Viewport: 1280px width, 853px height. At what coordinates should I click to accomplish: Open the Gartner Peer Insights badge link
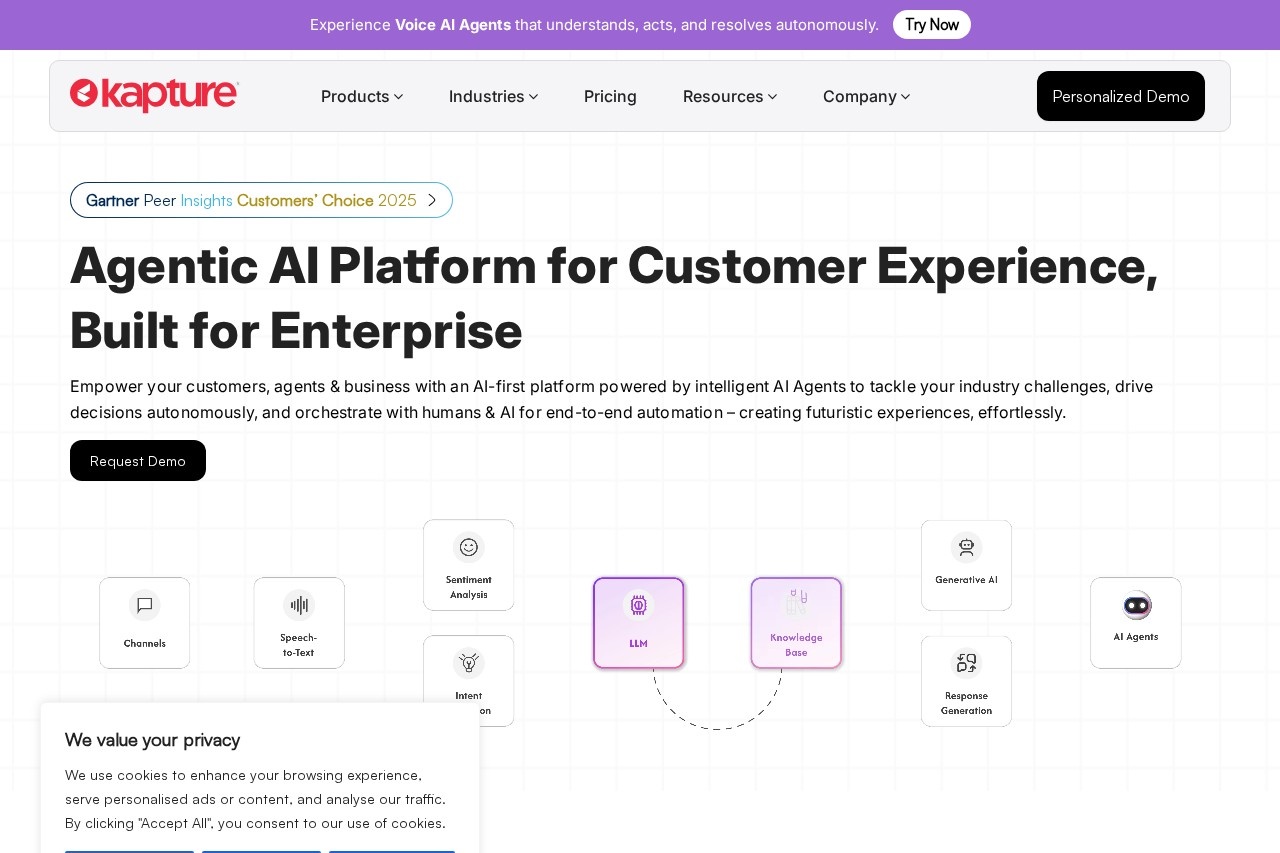pyautogui.click(x=250, y=200)
